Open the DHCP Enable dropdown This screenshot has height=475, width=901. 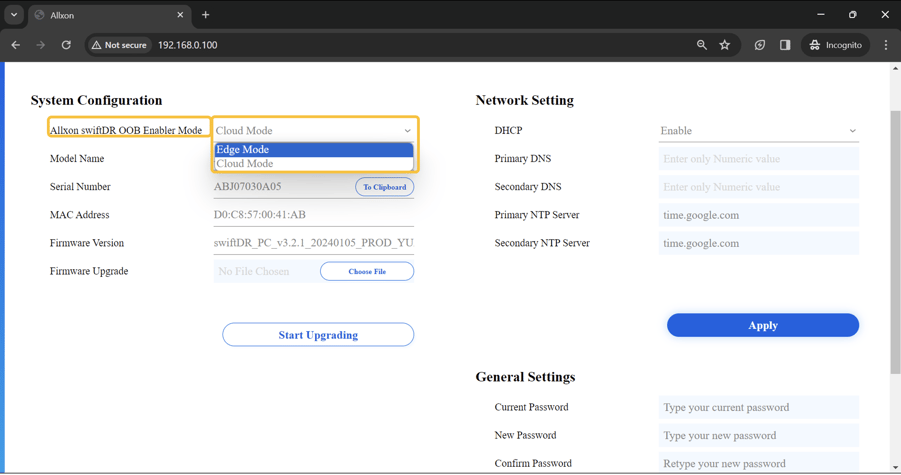click(758, 131)
